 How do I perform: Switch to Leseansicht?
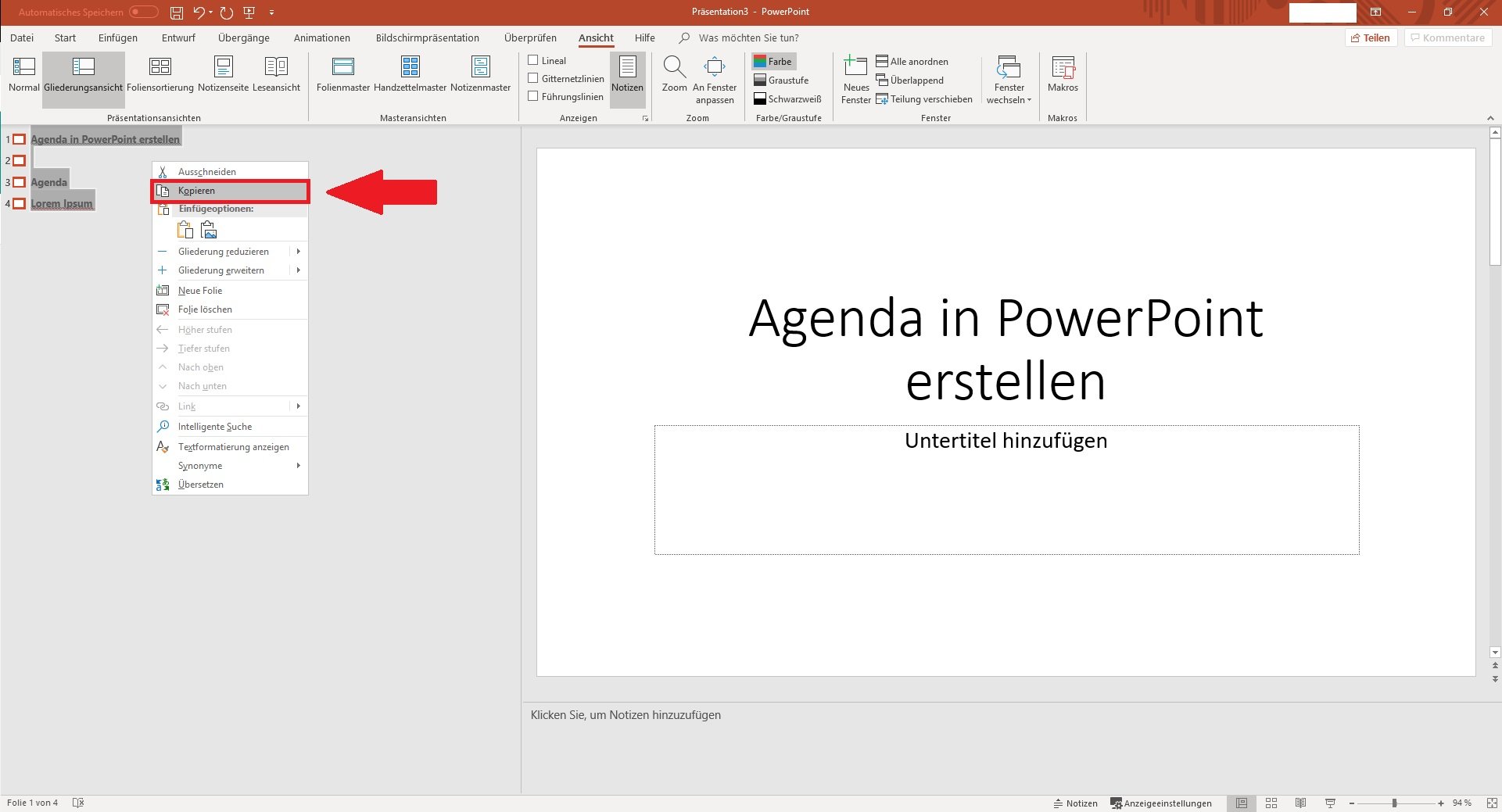tap(276, 75)
